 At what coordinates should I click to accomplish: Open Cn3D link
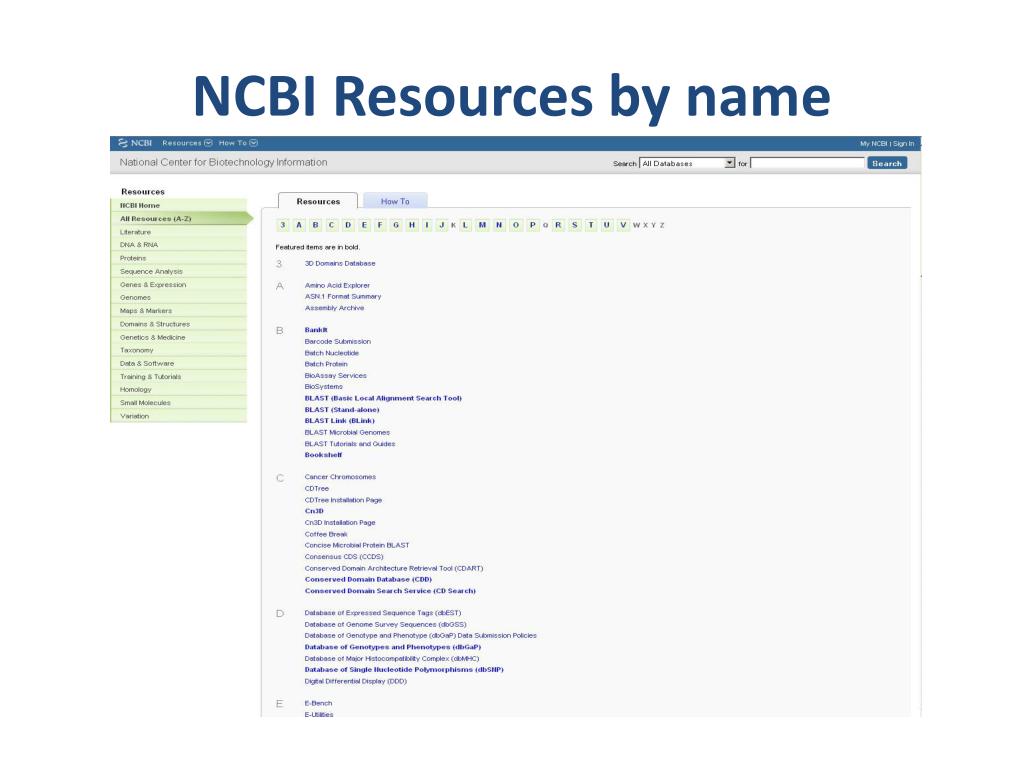pos(314,511)
